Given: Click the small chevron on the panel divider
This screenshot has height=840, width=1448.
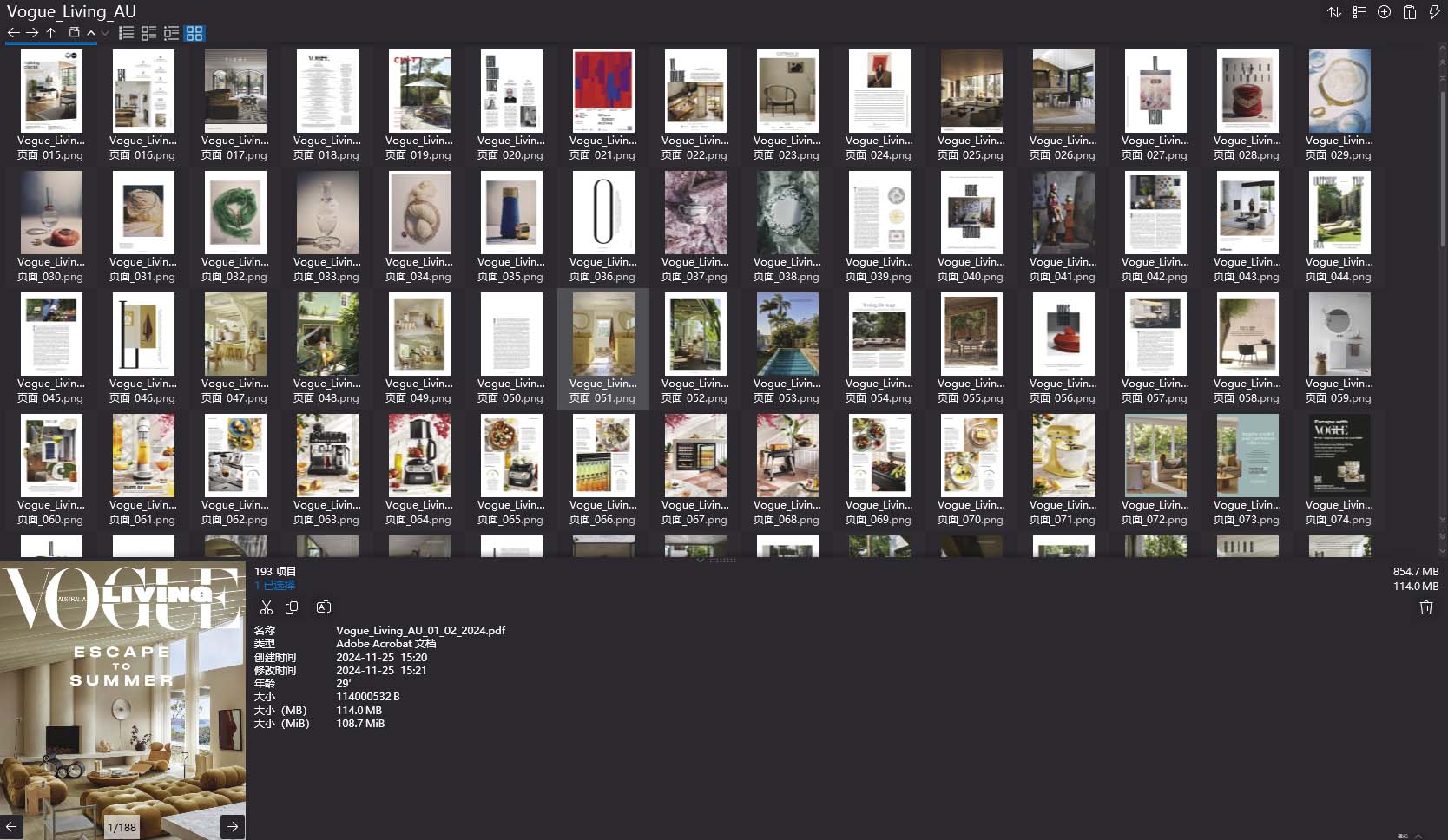Looking at the screenshot, I should pyautogui.click(x=701, y=561).
